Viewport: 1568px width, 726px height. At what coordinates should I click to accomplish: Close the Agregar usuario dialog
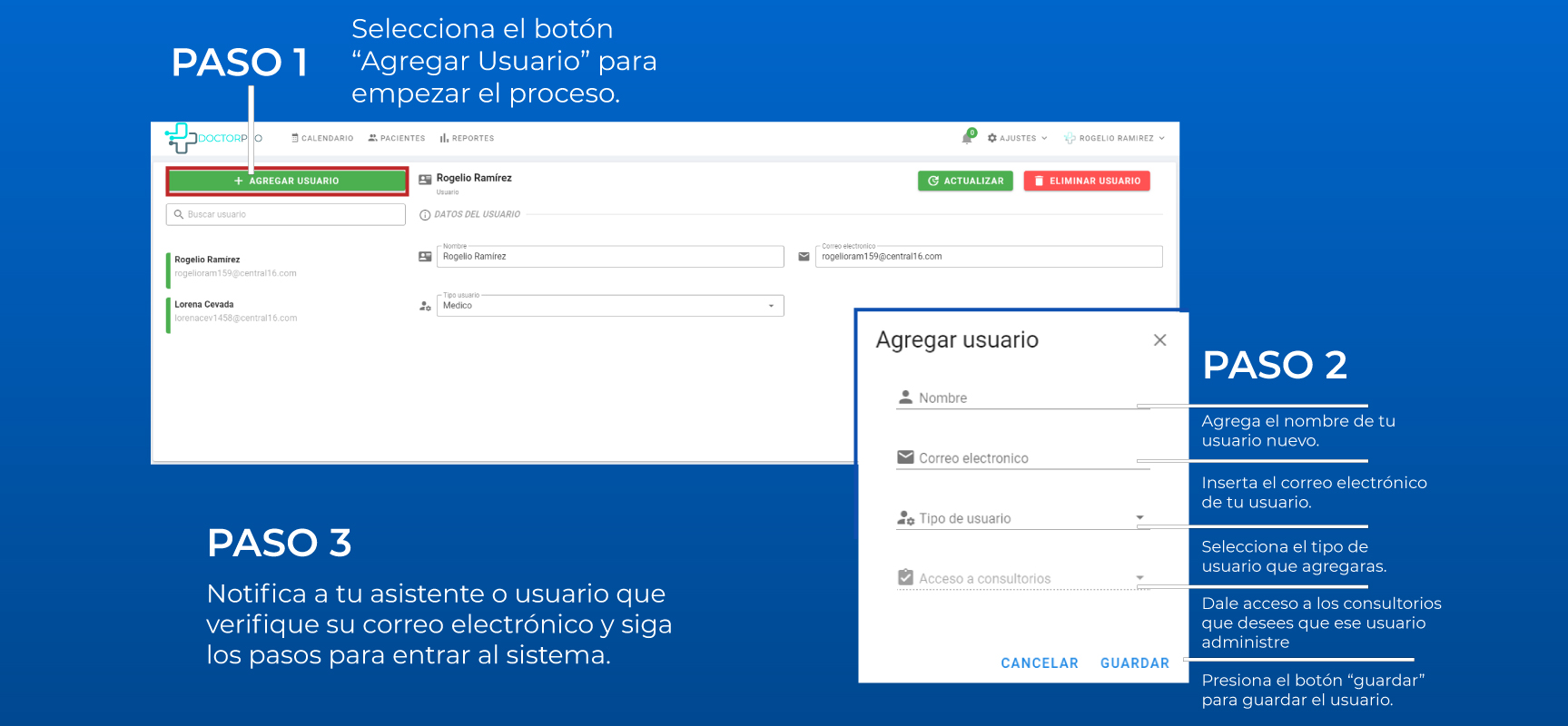pos(1159,340)
